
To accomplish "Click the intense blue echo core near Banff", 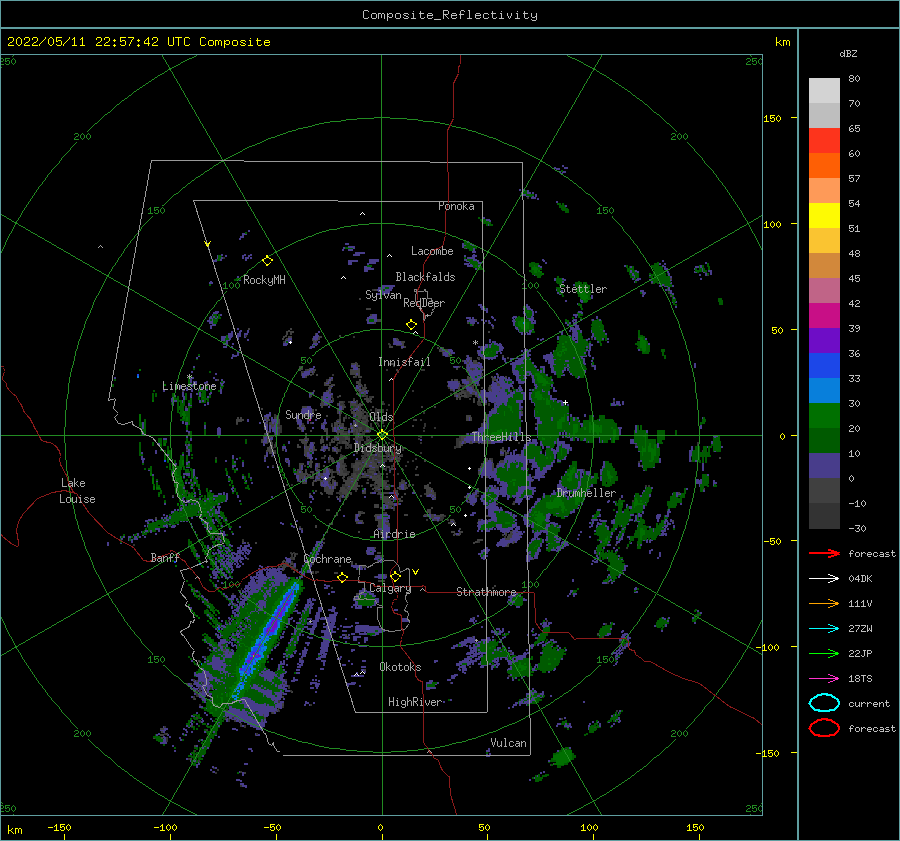I will 265,637.
